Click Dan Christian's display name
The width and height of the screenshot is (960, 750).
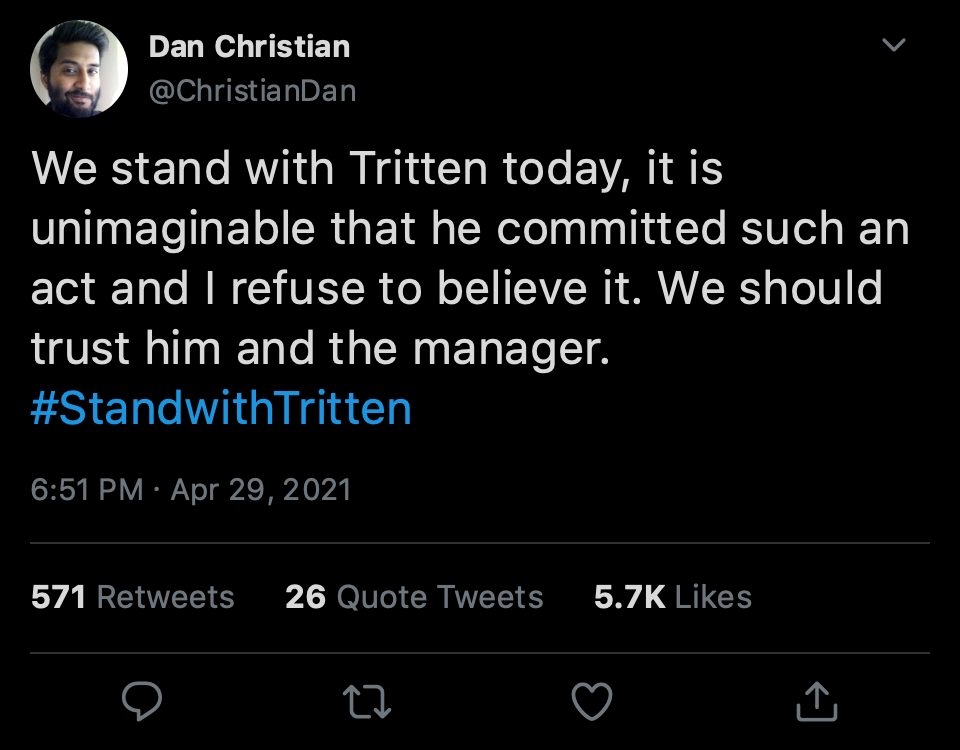[x=249, y=46]
